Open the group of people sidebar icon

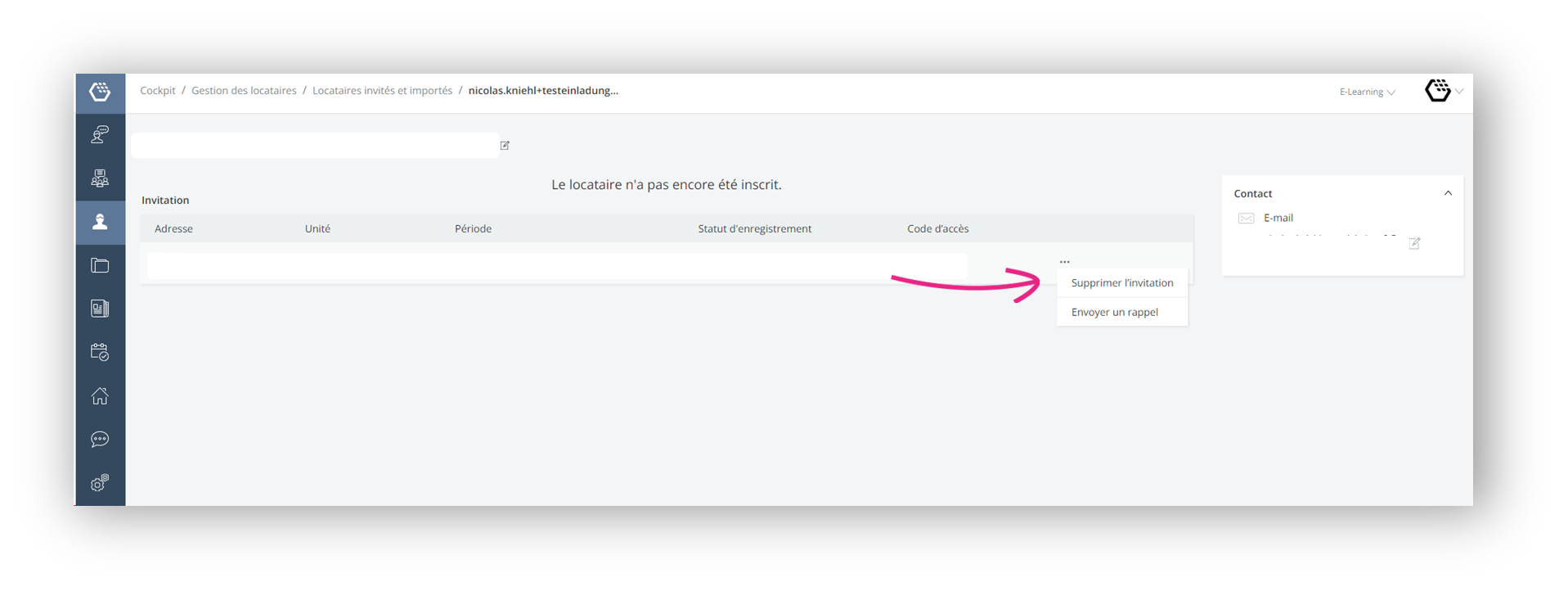(x=100, y=178)
